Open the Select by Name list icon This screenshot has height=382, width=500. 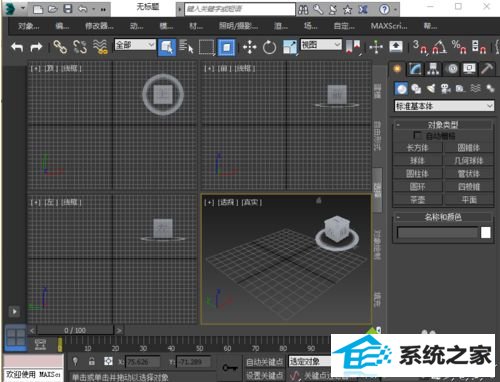[186, 47]
